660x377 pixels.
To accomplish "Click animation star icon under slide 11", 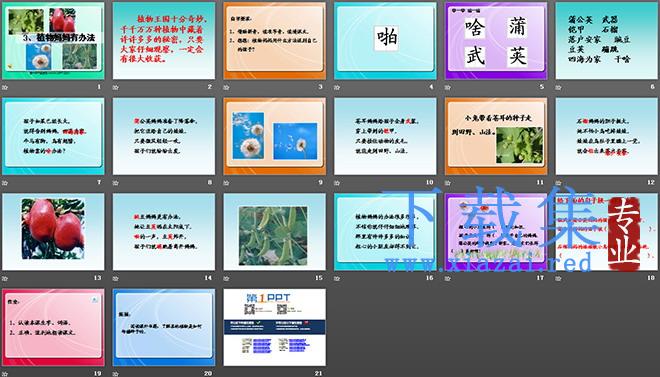I will click(x=448, y=183).
